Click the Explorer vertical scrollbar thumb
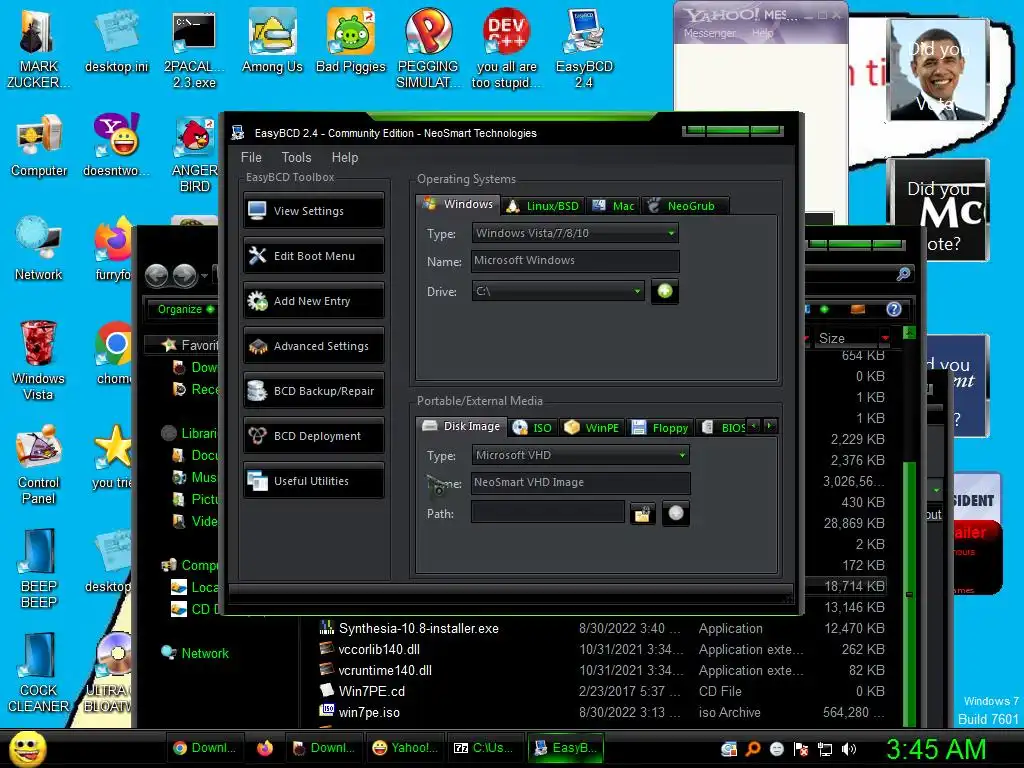Viewport: 1024px width, 768px height. [908, 594]
